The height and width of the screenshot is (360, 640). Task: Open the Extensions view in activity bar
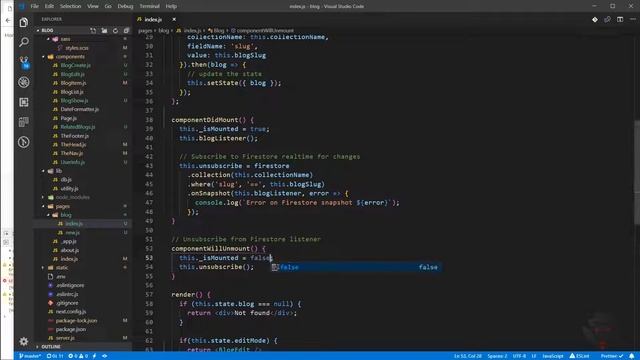pos(24,102)
